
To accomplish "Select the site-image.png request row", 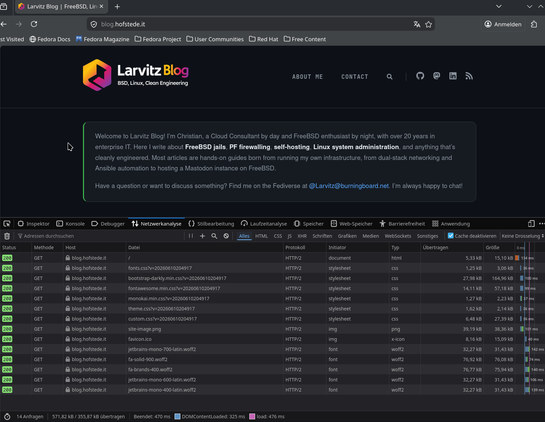I will point(272,329).
